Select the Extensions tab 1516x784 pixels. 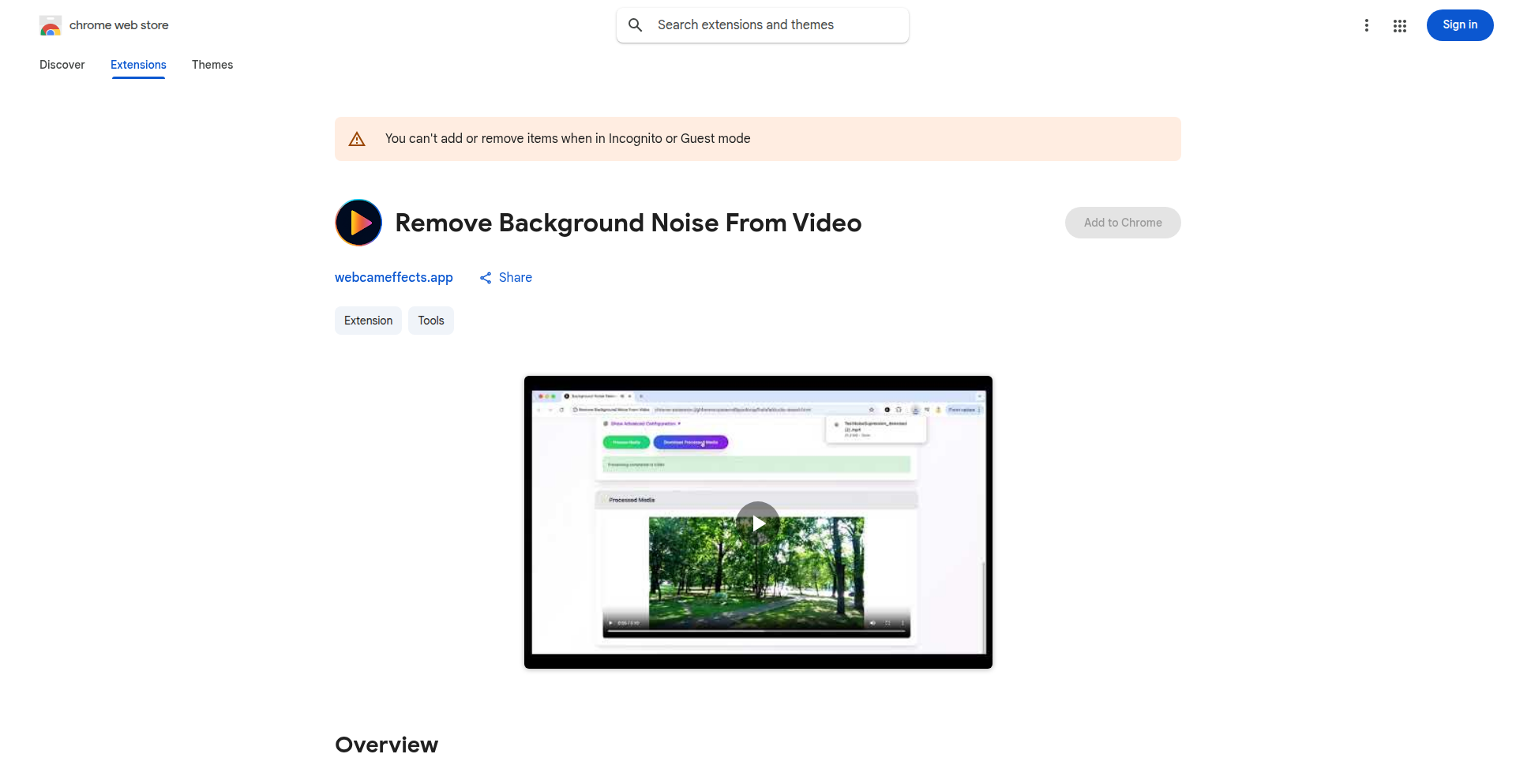point(138,65)
